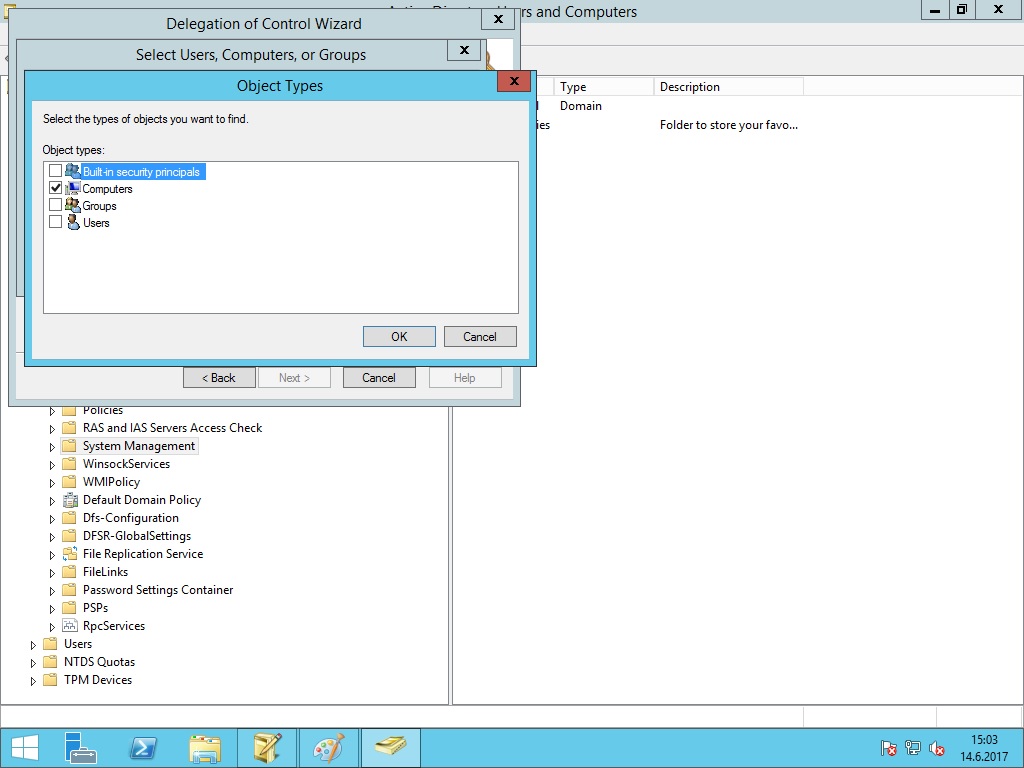
Task: Enable the Built-in security principals checkbox
Action: (56, 171)
